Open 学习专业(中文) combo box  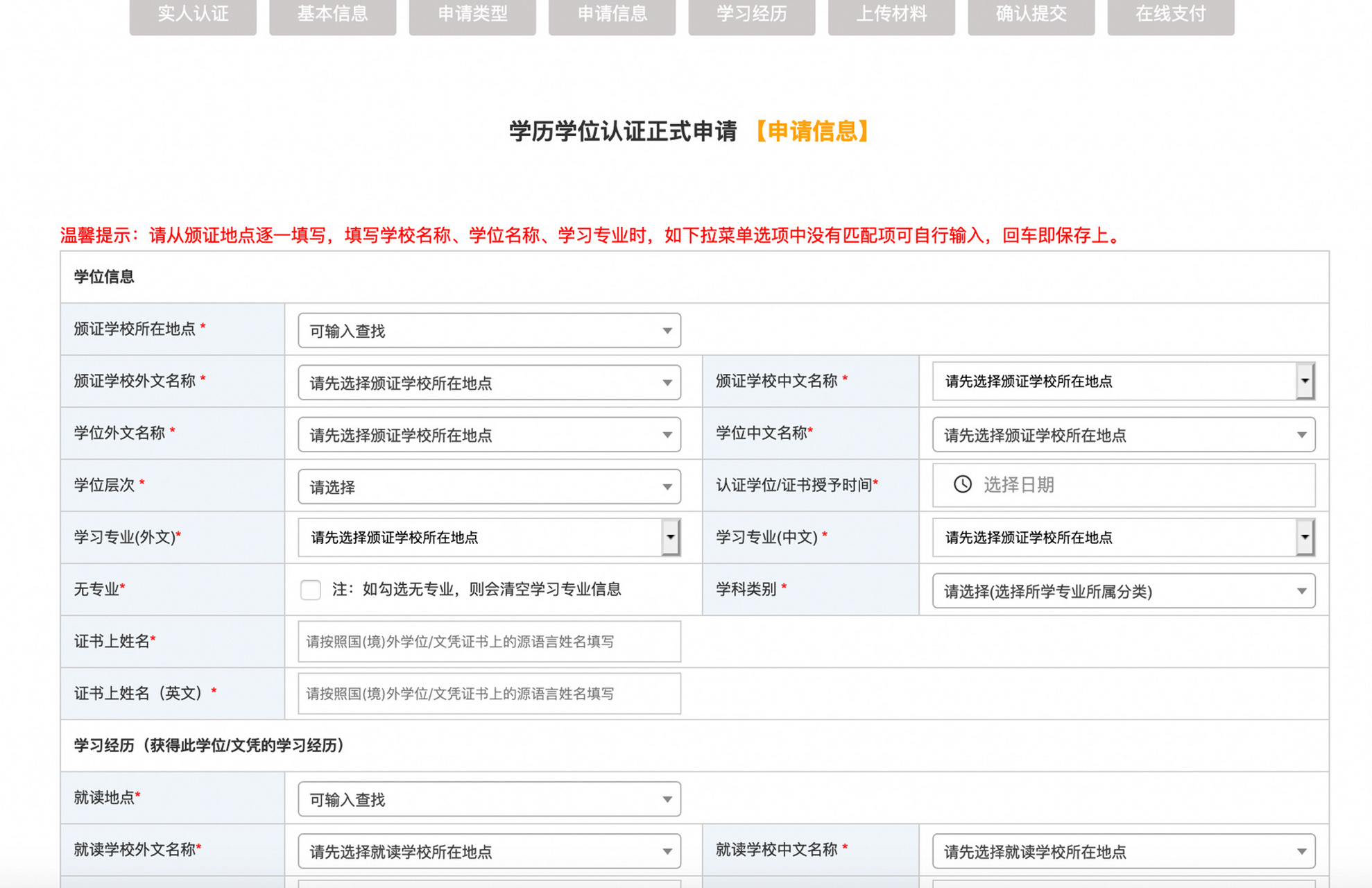coord(1124,537)
